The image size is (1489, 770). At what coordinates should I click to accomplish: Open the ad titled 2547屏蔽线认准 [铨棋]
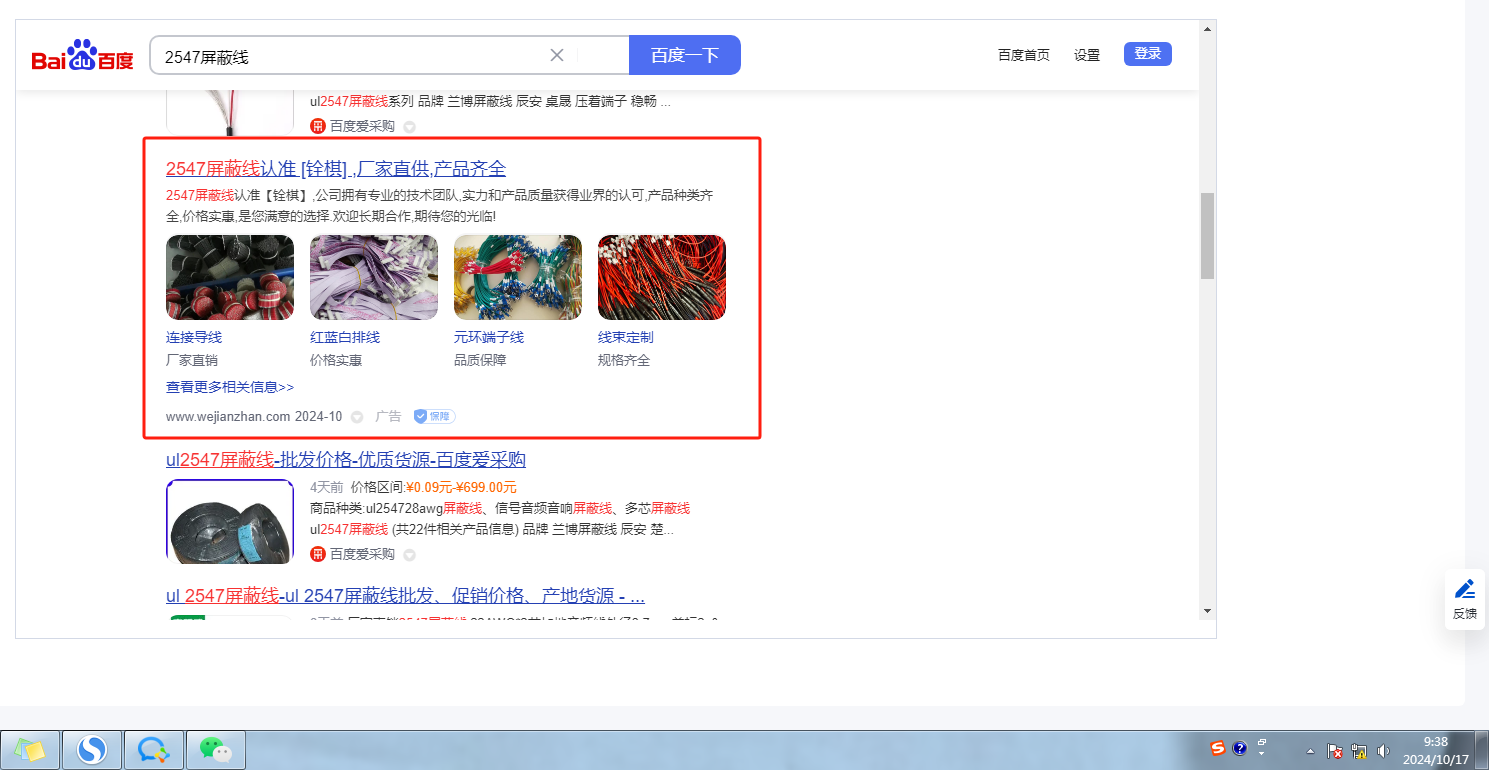click(x=336, y=168)
